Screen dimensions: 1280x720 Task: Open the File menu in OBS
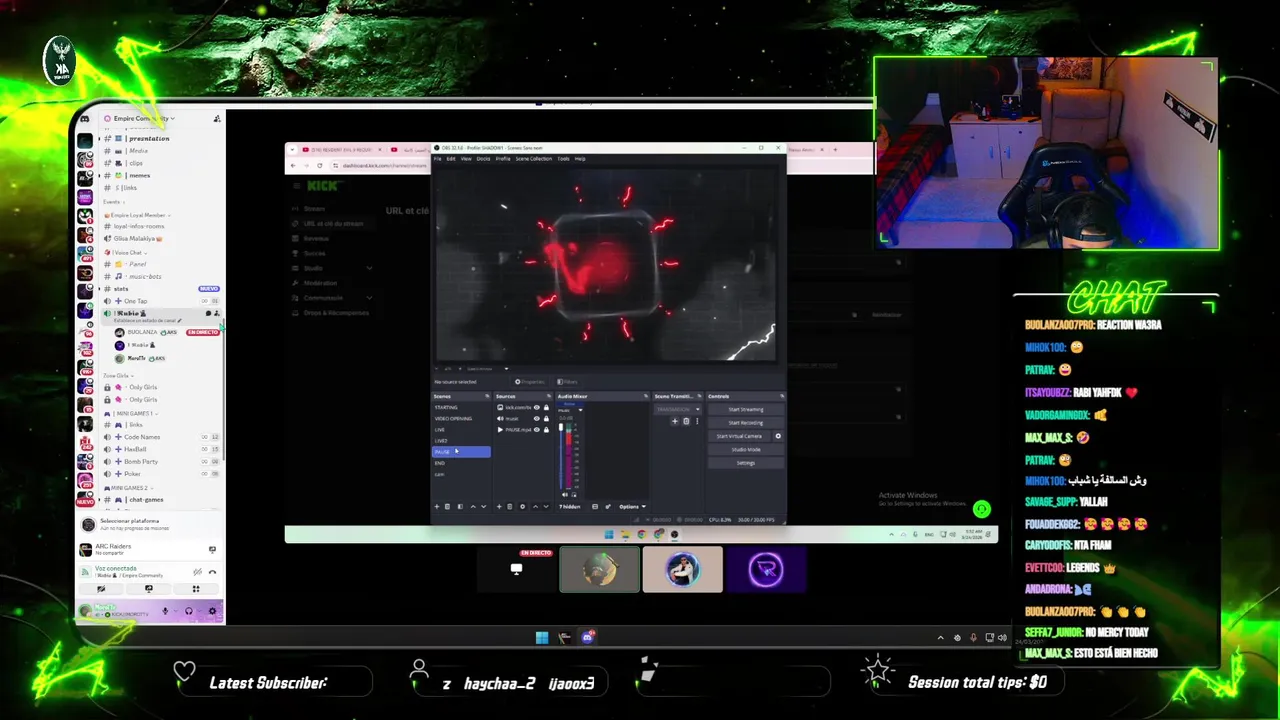click(x=437, y=158)
